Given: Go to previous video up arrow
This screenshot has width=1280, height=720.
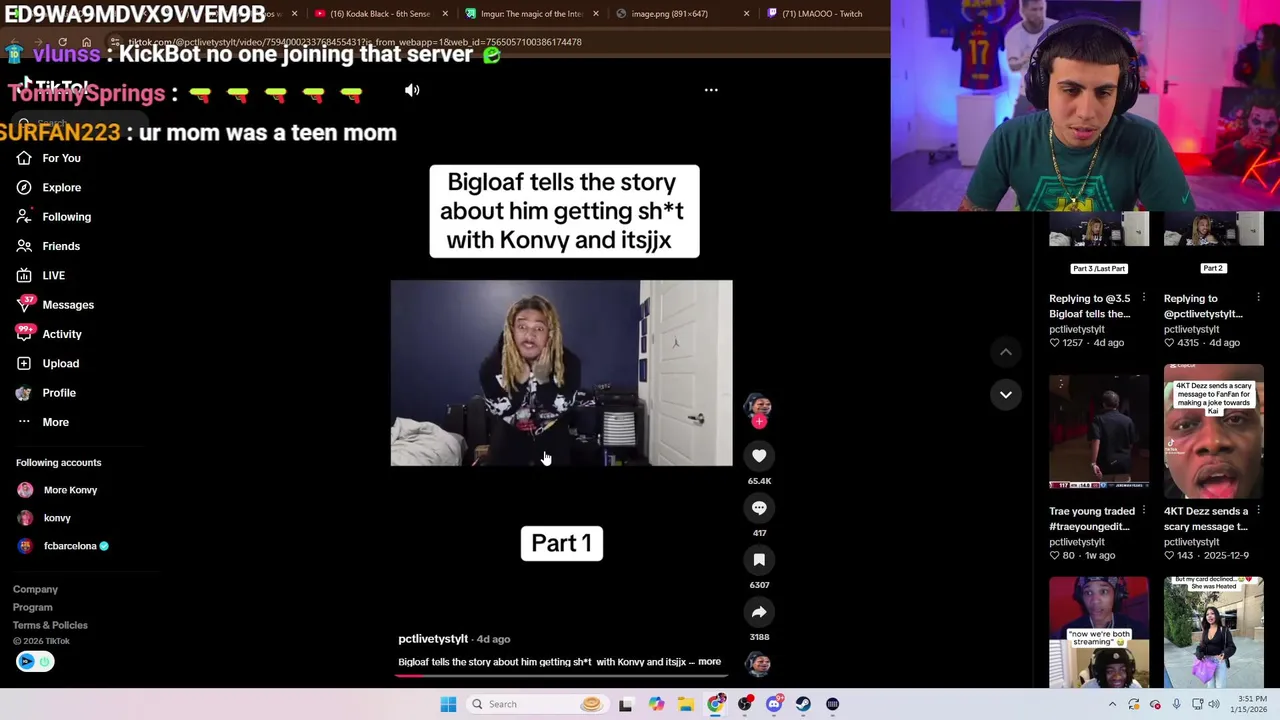Looking at the screenshot, I should click(1006, 352).
